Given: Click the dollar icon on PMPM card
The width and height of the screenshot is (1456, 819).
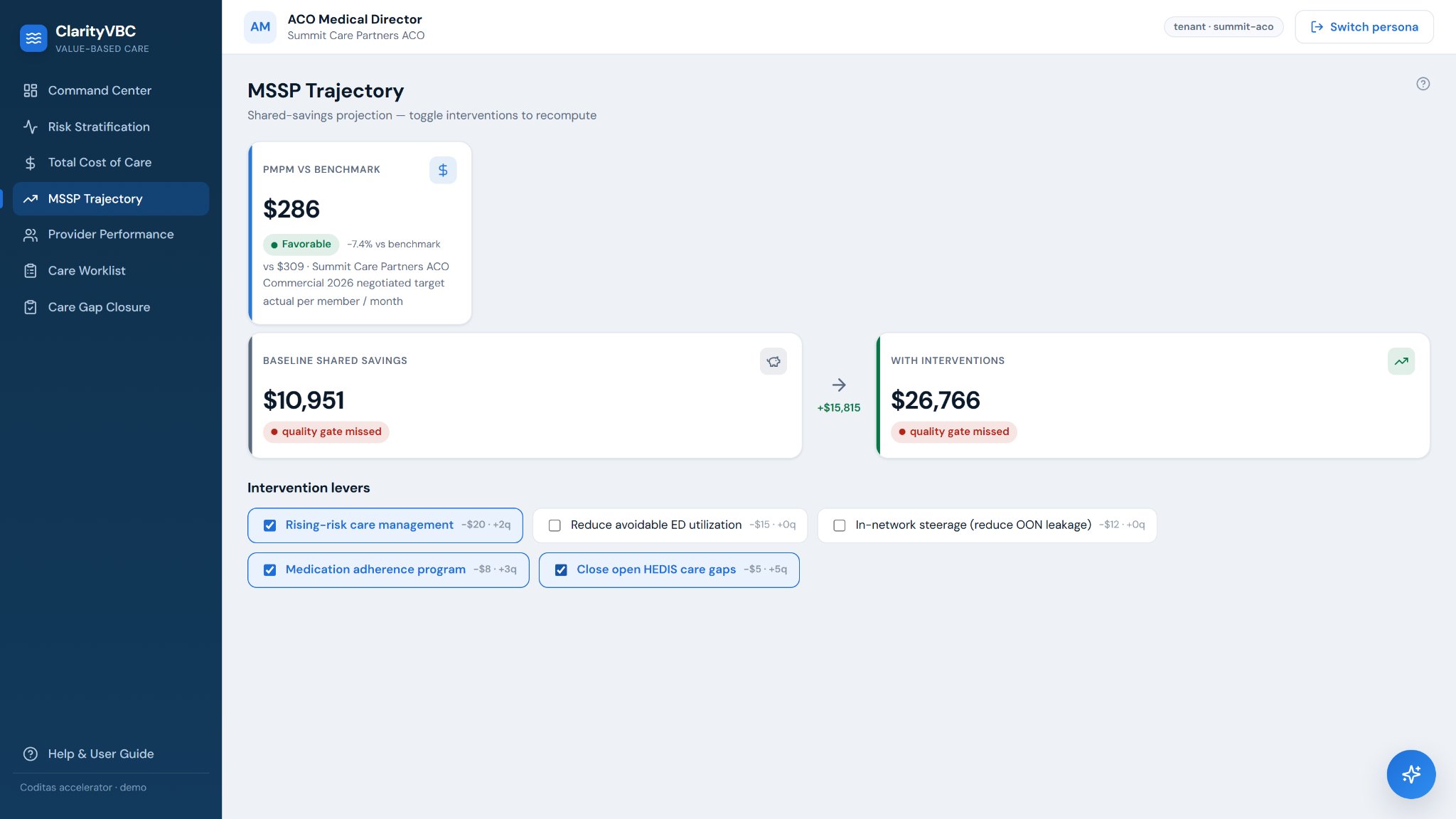Looking at the screenshot, I should (443, 170).
